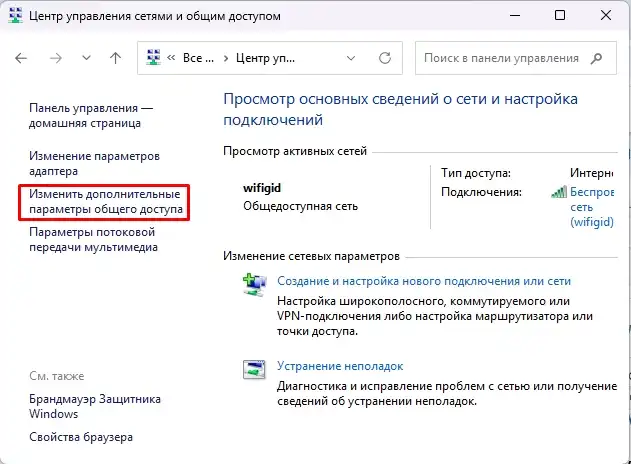Click the network icon in address bar

pyautogui.click(x=153, y=58)
